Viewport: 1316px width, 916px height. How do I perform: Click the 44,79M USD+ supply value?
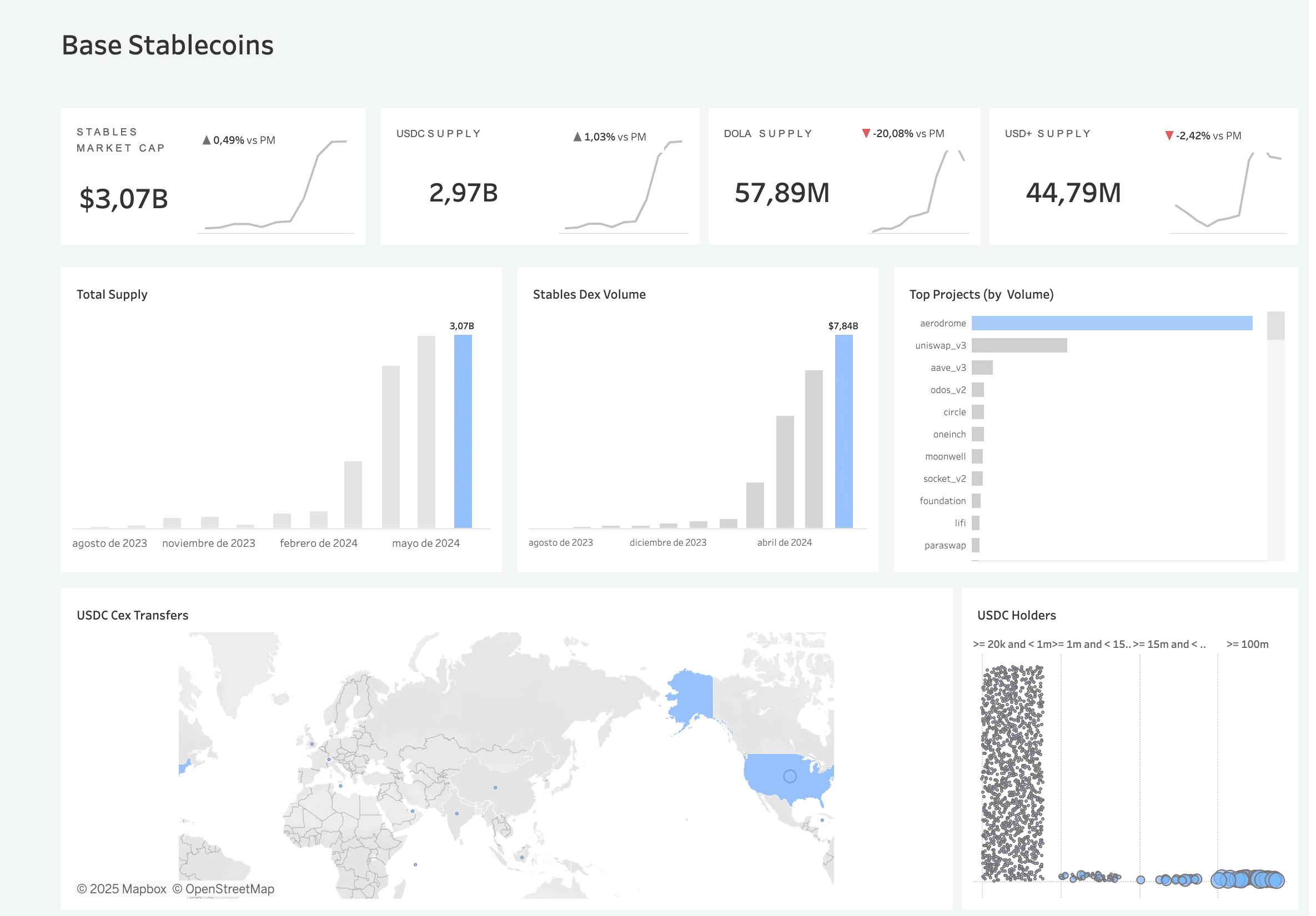click(1073, 193)
